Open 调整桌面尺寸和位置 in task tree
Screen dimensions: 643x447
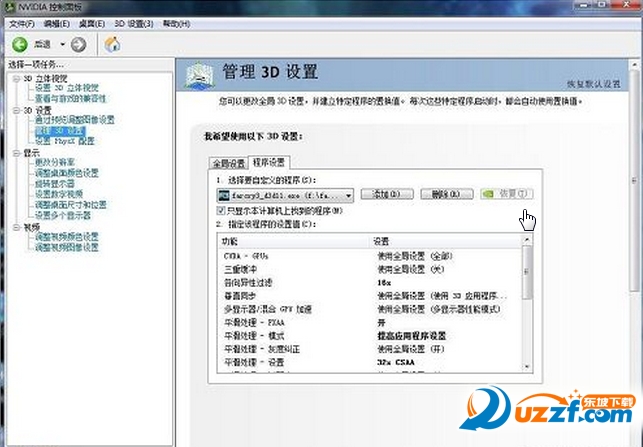coord(71,205)
